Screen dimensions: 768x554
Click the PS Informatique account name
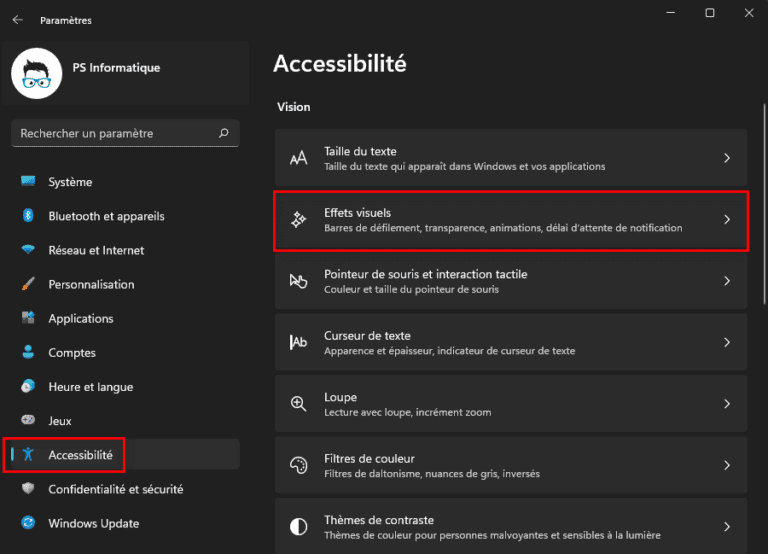(116, 68)
